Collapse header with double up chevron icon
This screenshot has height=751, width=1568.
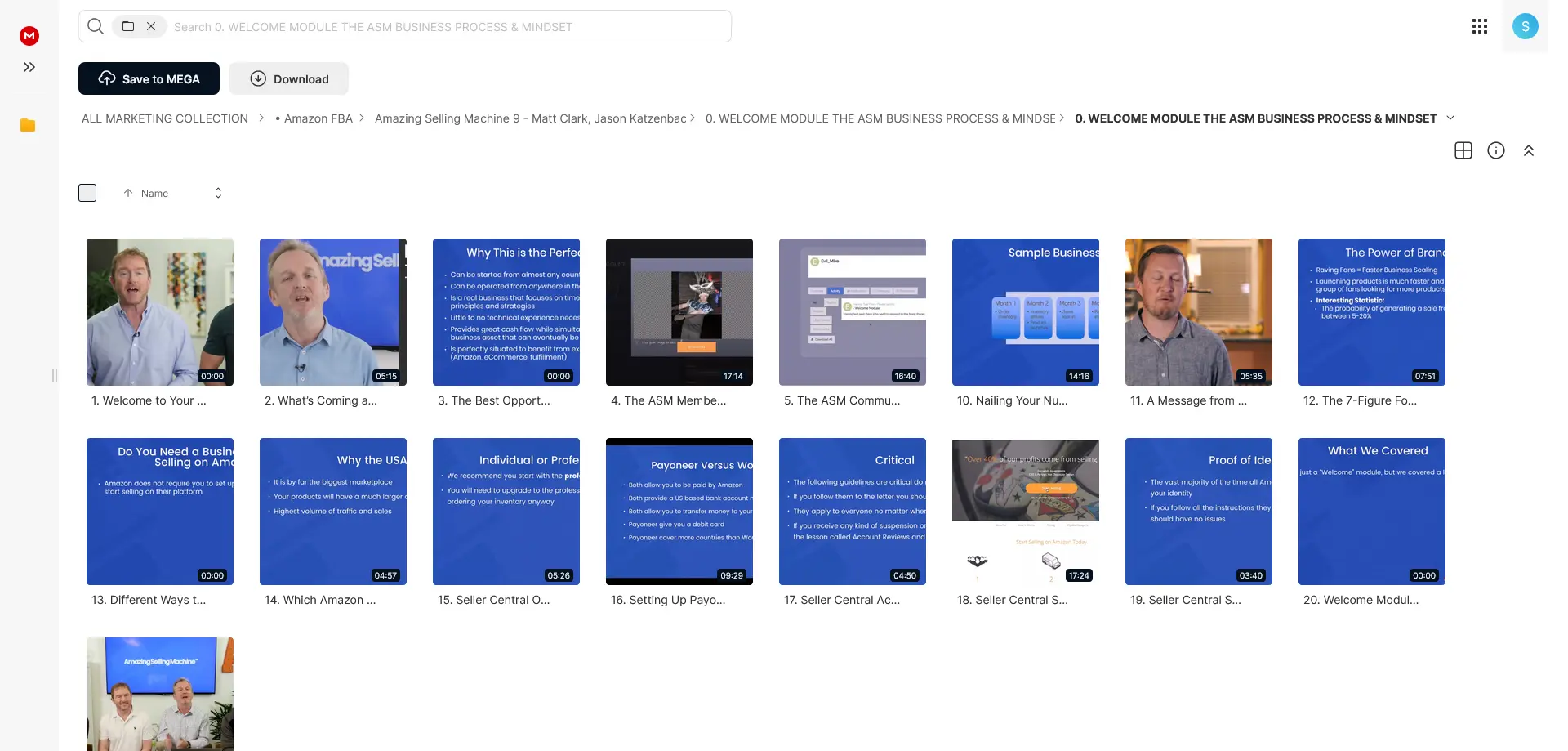(1529, 150)
